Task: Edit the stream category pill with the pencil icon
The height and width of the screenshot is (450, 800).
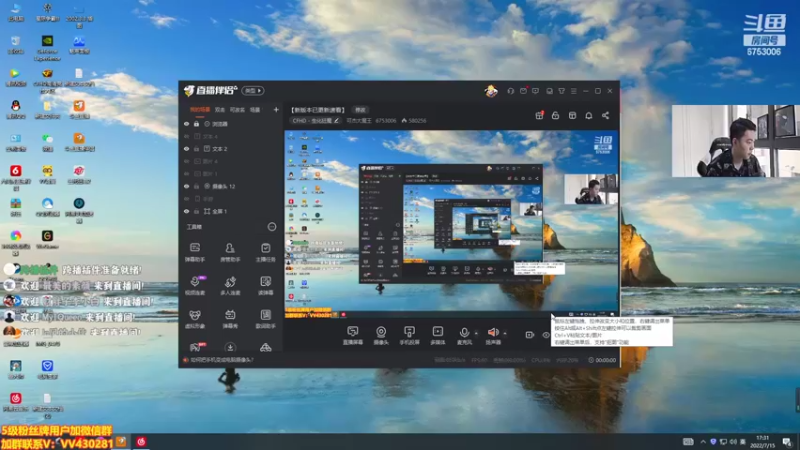Action: tap(316, 121)
